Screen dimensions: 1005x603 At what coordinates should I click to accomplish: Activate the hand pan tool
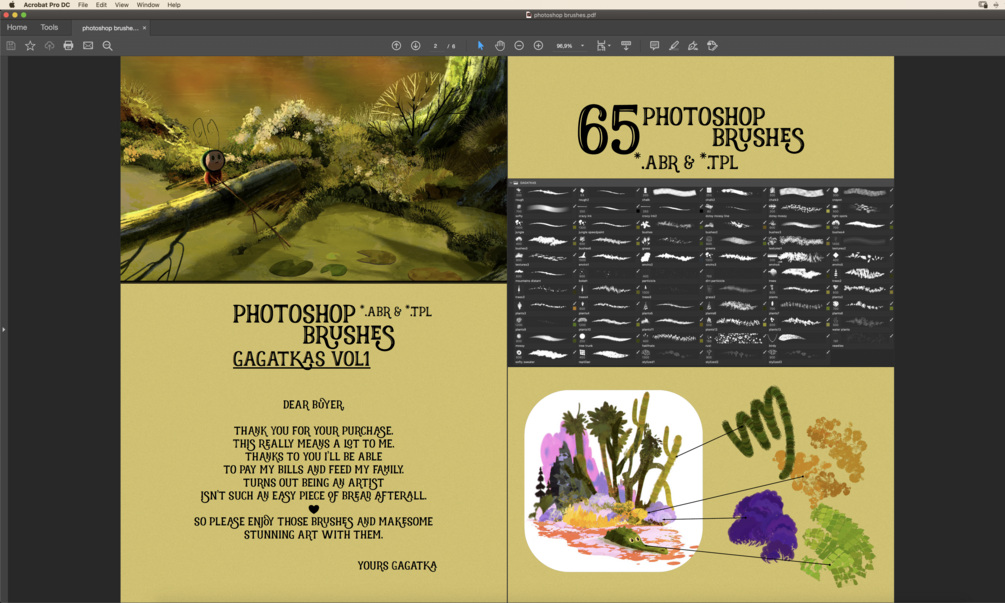(x=500, y=45)
